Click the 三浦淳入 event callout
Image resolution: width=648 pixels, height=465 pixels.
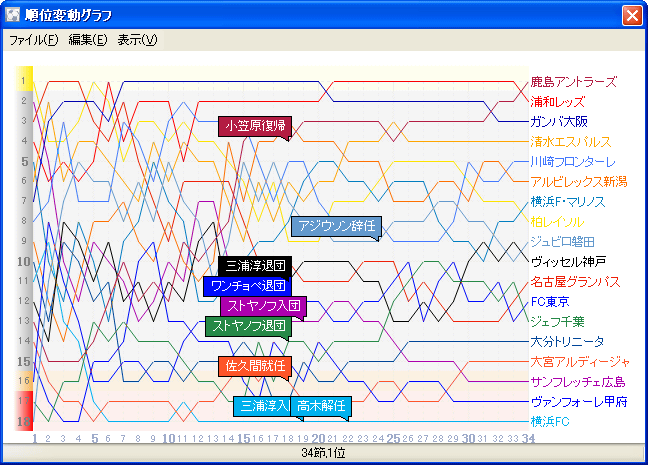[262, 406]
